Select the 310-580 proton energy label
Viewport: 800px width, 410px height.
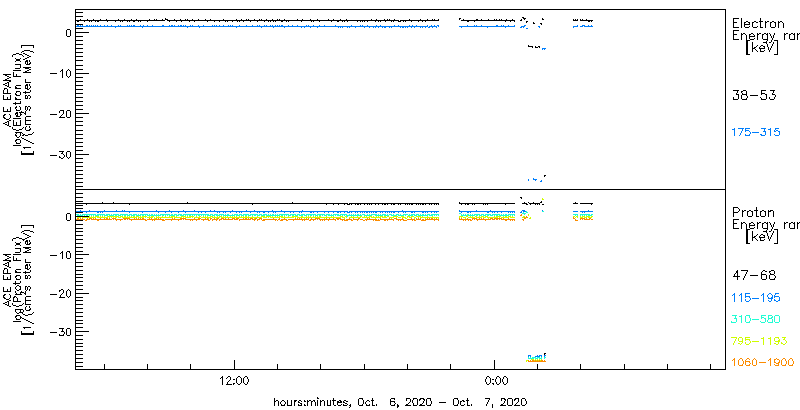click(x=756, y=320)
